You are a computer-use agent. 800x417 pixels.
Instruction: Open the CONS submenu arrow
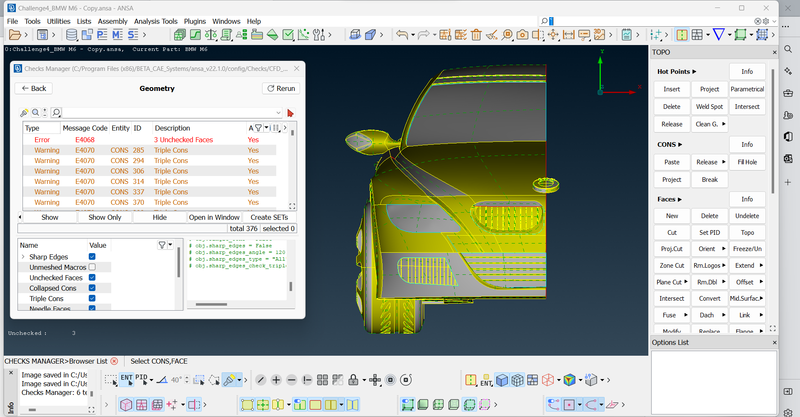[x=680, y=144]
